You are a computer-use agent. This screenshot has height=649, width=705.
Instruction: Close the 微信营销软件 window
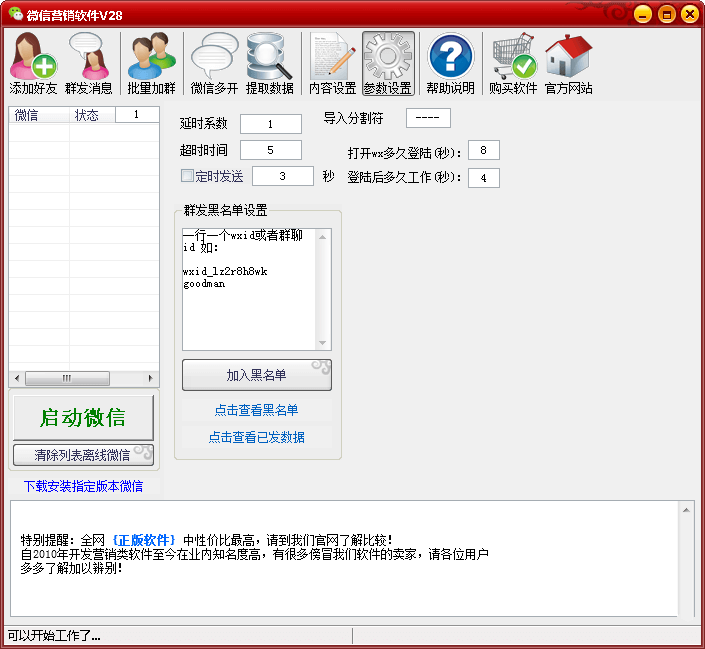(x=690, y=14)
